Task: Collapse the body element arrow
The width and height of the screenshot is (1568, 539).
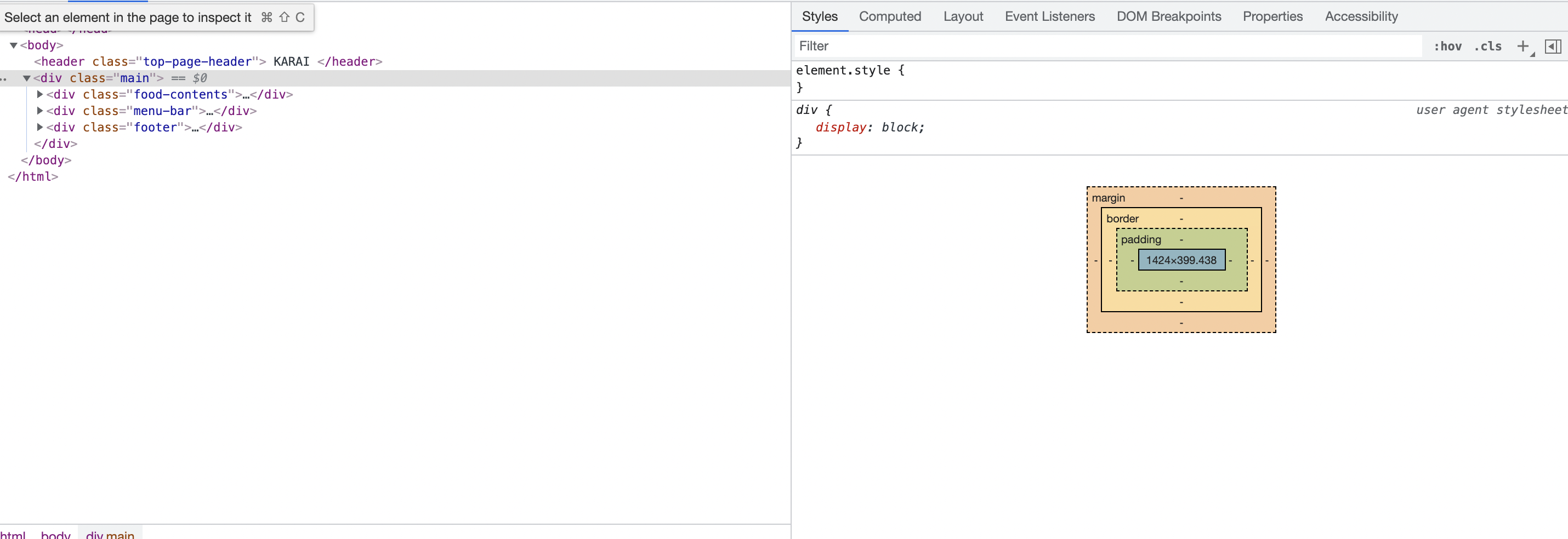Action: pos(13,45)
